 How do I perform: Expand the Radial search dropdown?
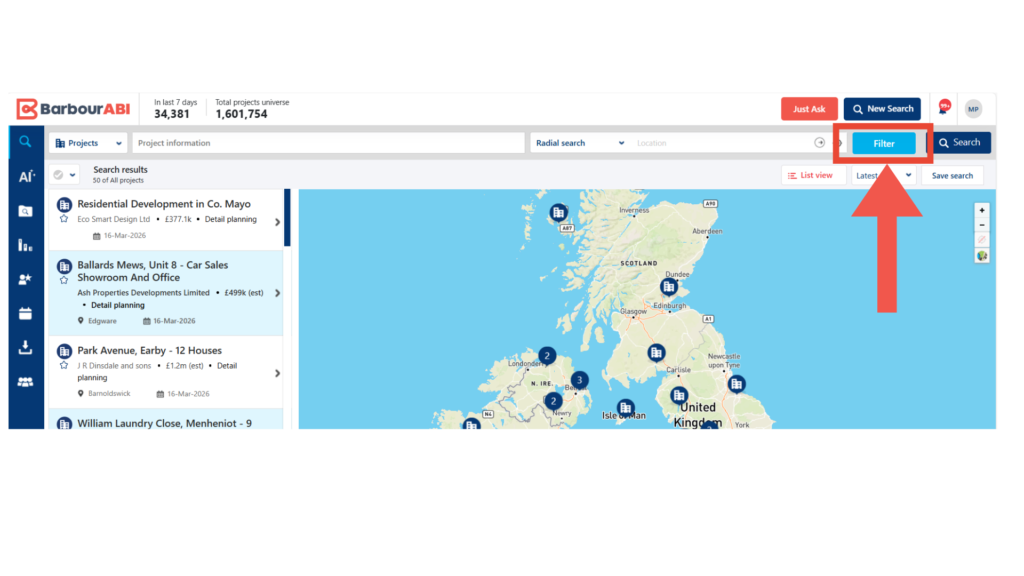point(580,143)
